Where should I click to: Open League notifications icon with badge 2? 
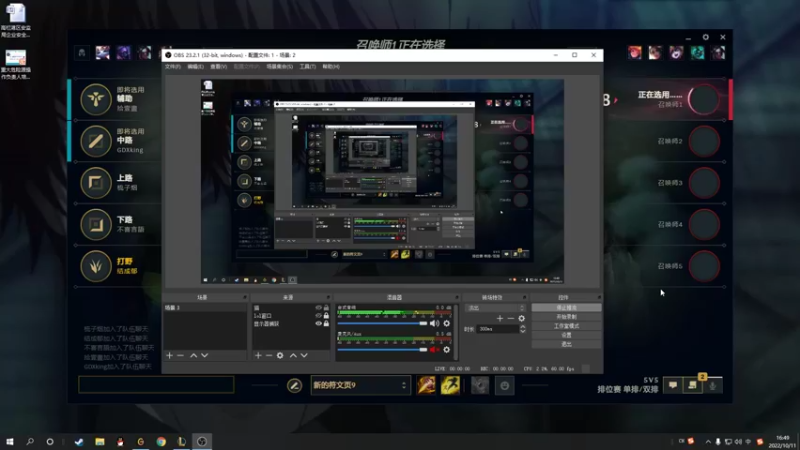tap(692, 385)
